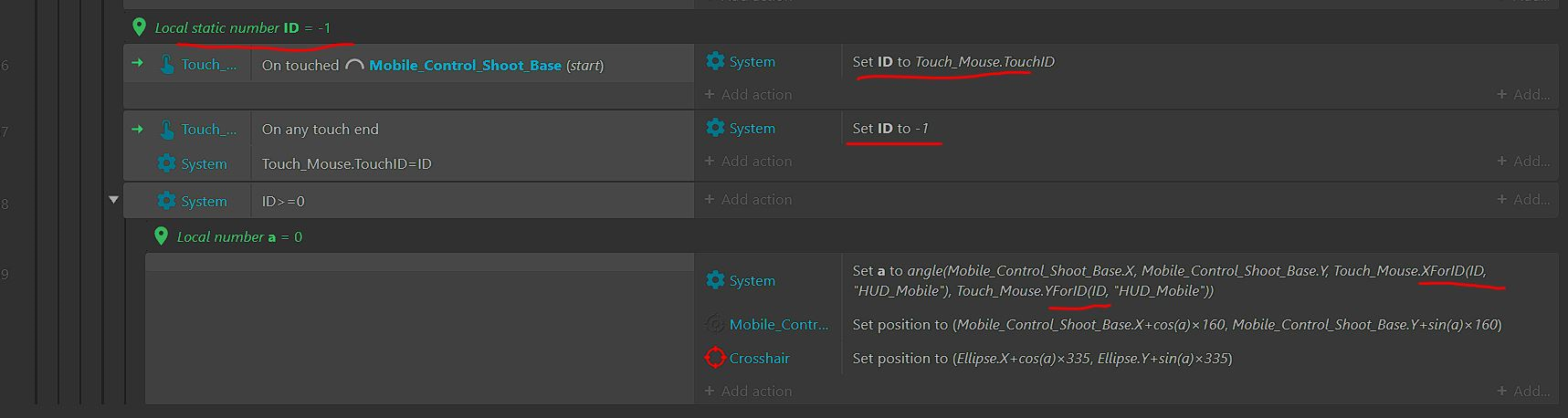Click the System gear icon for the Set a to angle action
1568x418 pixels.
click(x=715, y=280)
